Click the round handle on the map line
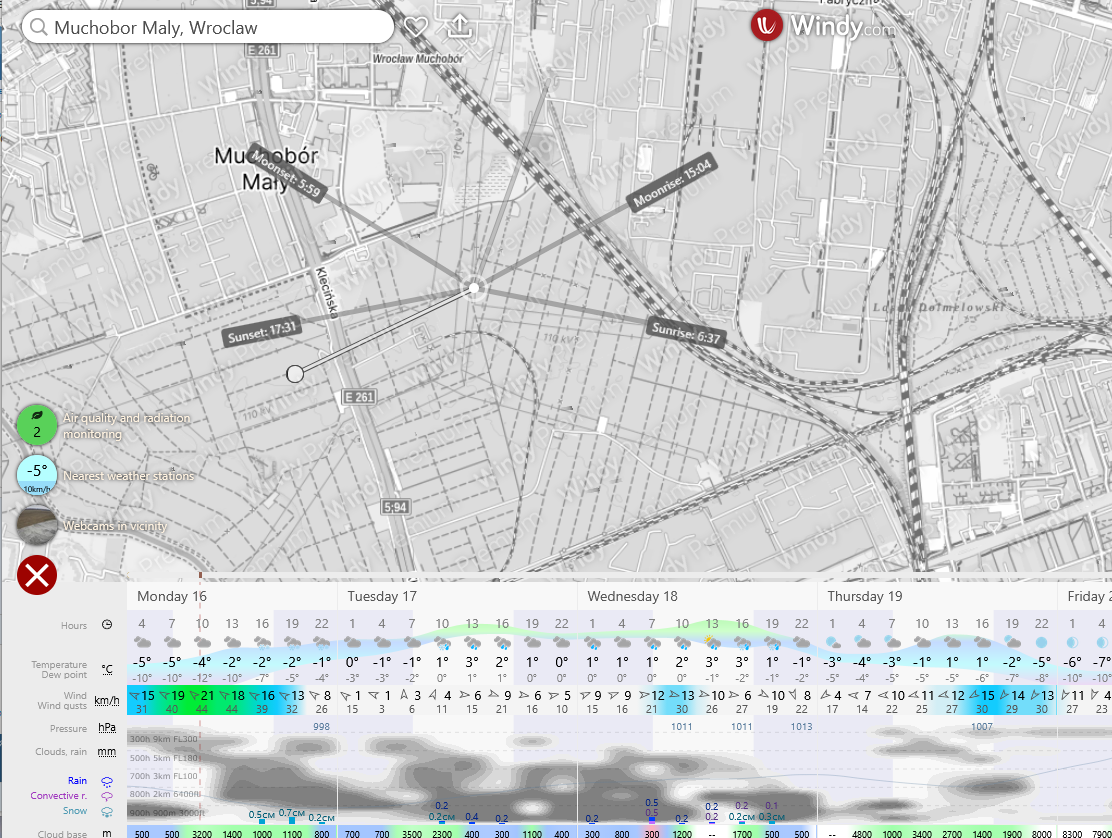This screenshot has height=838, width=1112. click(x=295, y=374)
